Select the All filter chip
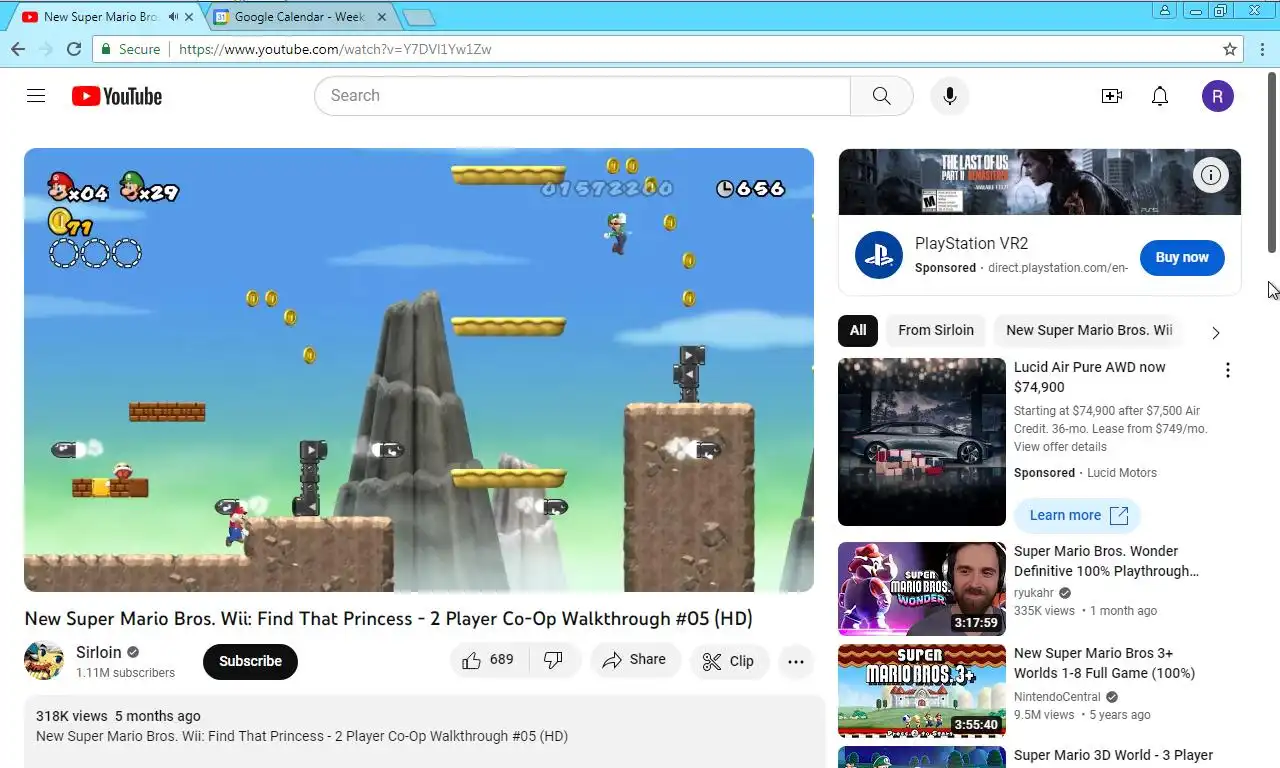Image resolution: width=1280 pixels, height=768 pixels. [x=858, y=330]
